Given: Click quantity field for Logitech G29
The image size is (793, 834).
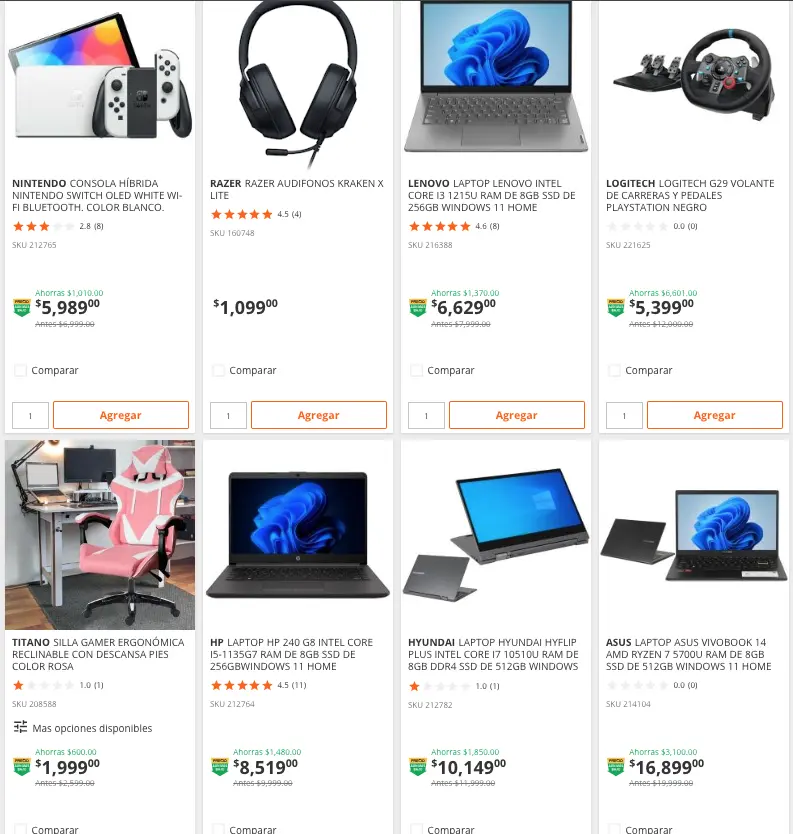Looking at the screenshot, I should (x=624, y=415).
